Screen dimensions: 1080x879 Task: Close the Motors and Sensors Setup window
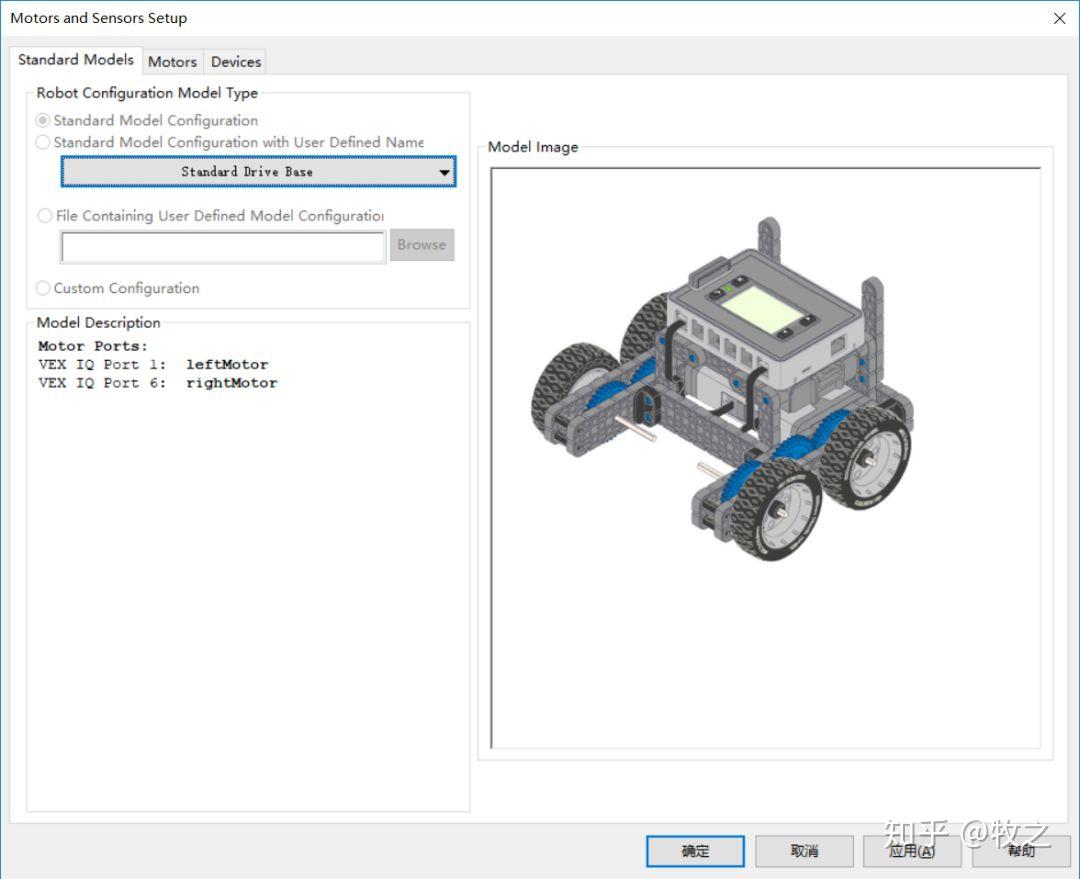click(x=1059, y=18)
